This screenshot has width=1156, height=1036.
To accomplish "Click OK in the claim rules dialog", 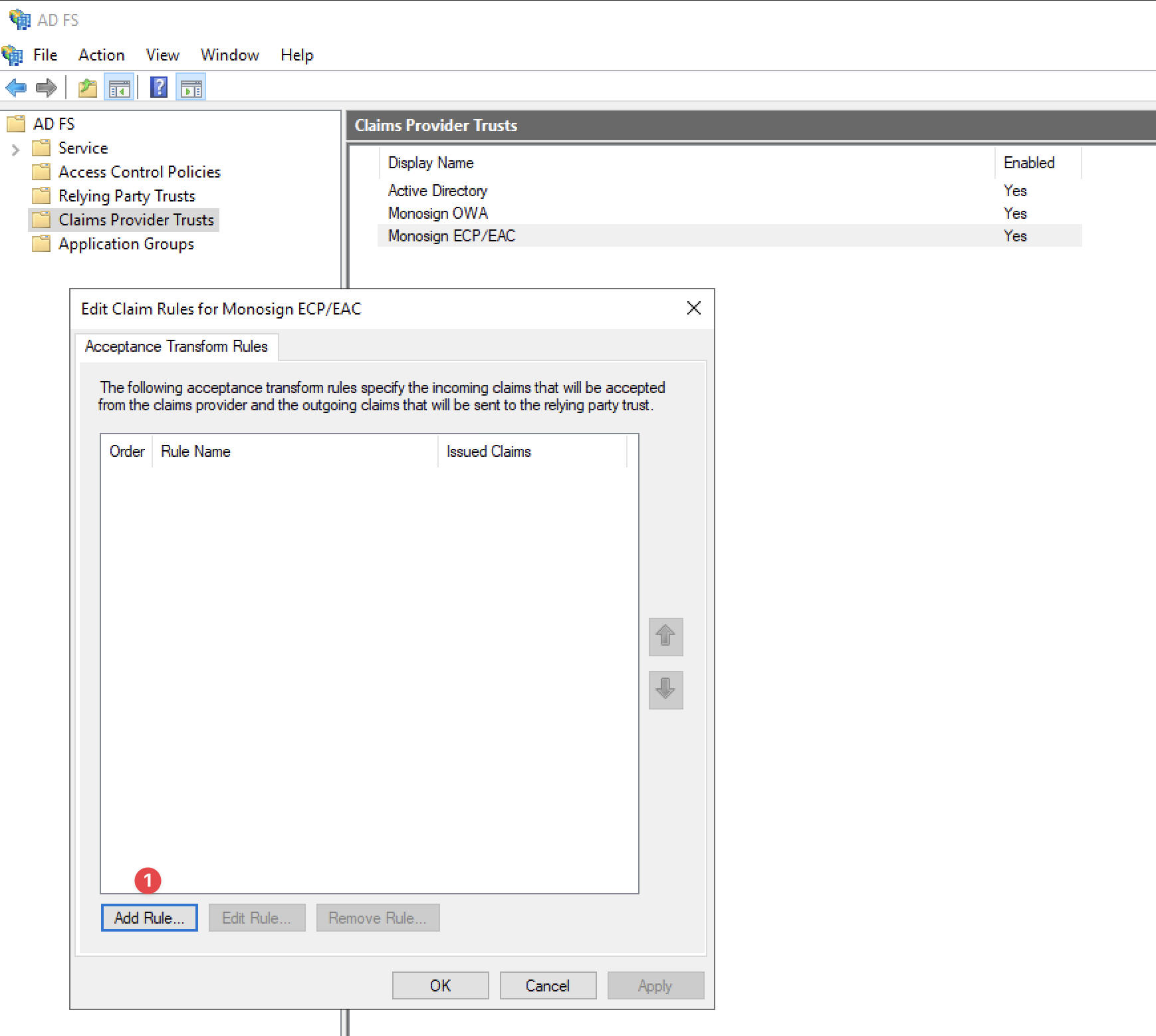I will click(x=440, y=985).
